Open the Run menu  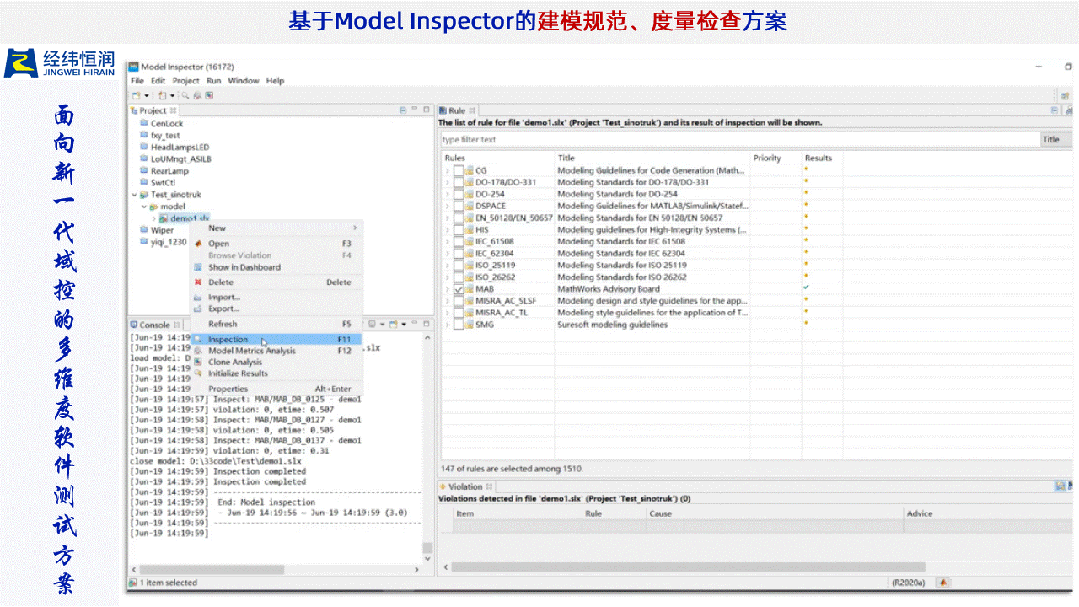214,81
